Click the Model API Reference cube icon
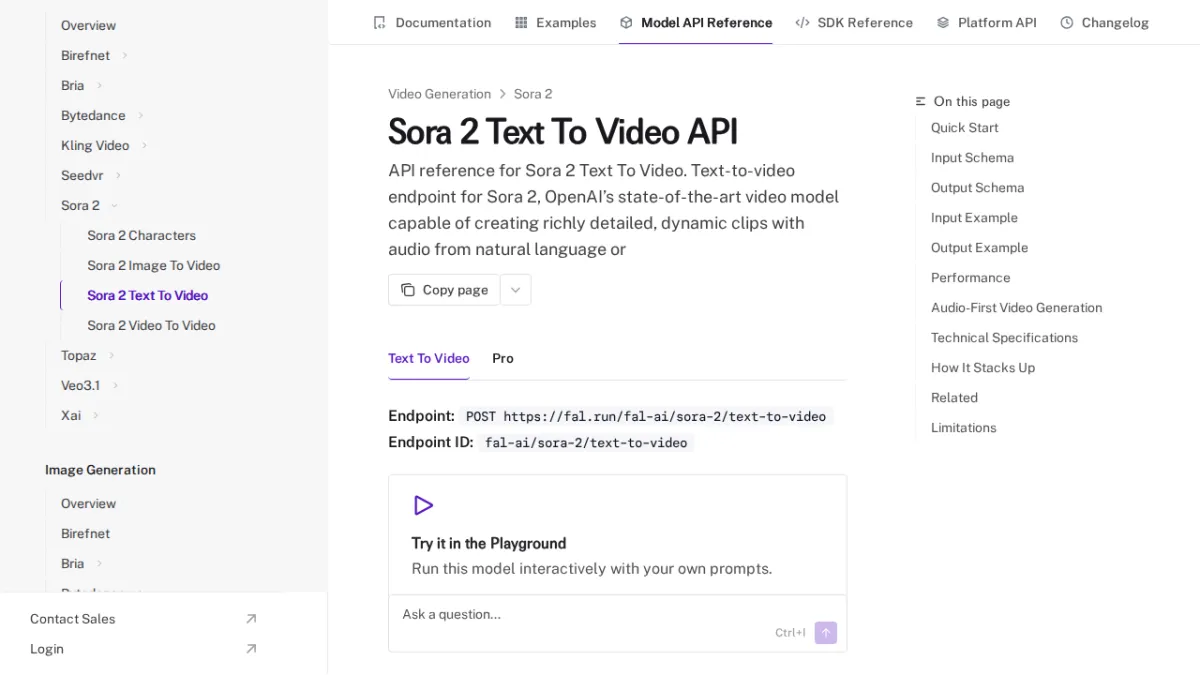Image resolution: width=1200 pixels, height=675 pixels. pos(626,22)
